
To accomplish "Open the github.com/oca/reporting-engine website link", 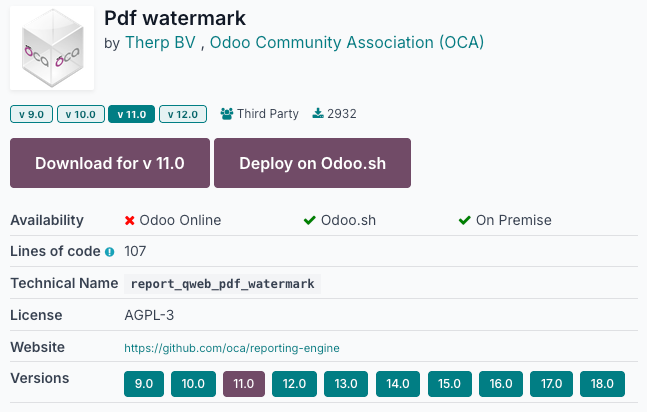I will 232,348.
